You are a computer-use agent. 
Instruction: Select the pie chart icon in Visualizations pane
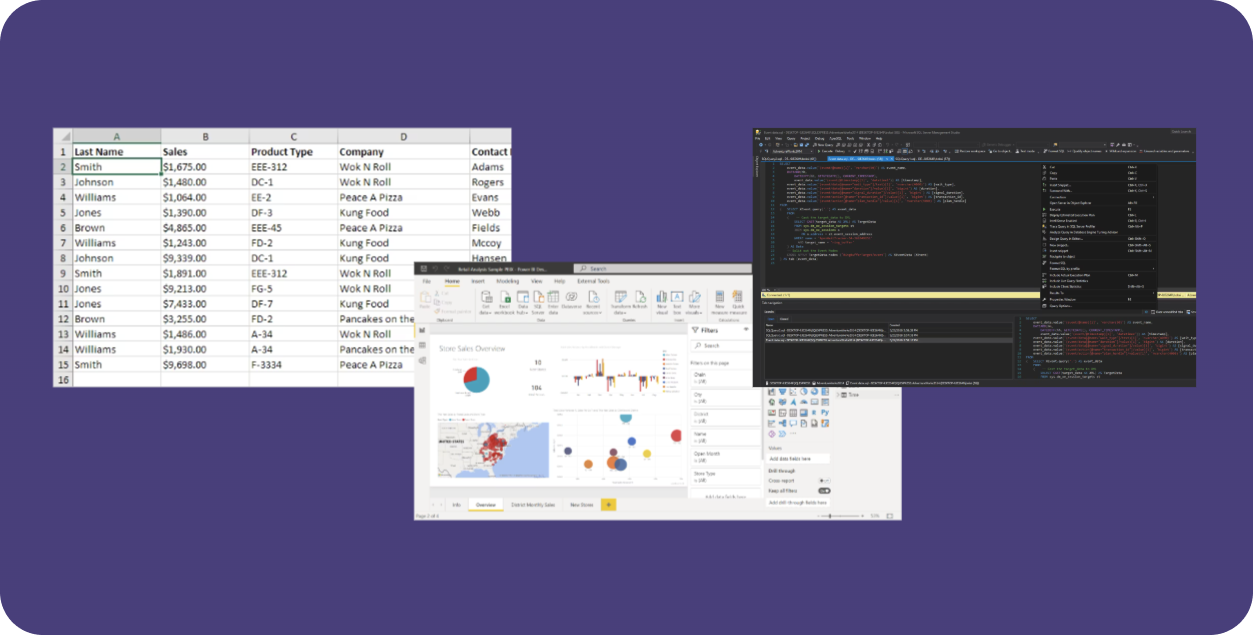coord(804,392)
